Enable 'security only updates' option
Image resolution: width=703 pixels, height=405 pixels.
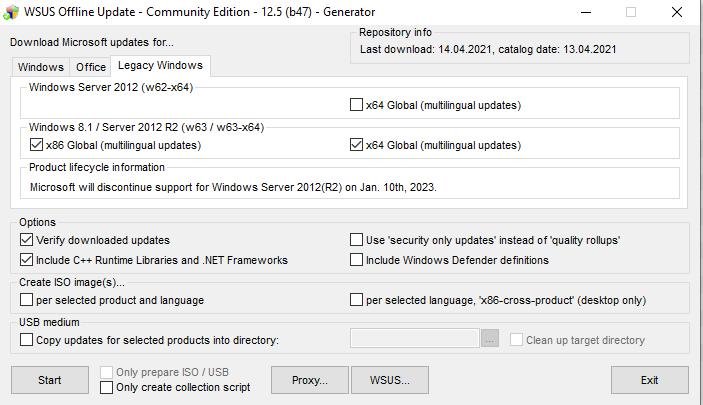(x=357, y=240)
